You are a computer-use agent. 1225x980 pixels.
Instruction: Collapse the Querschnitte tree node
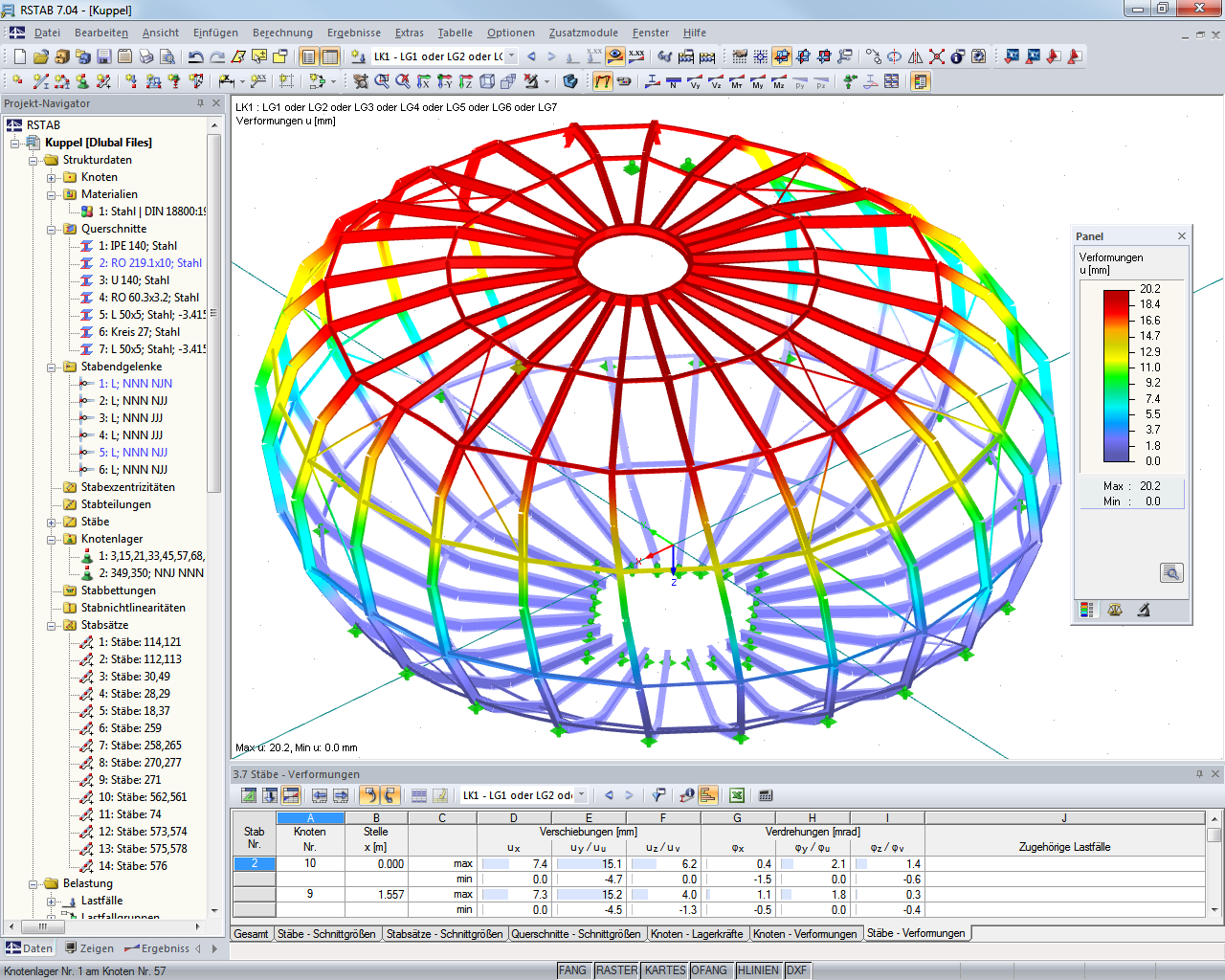(52, 230)
